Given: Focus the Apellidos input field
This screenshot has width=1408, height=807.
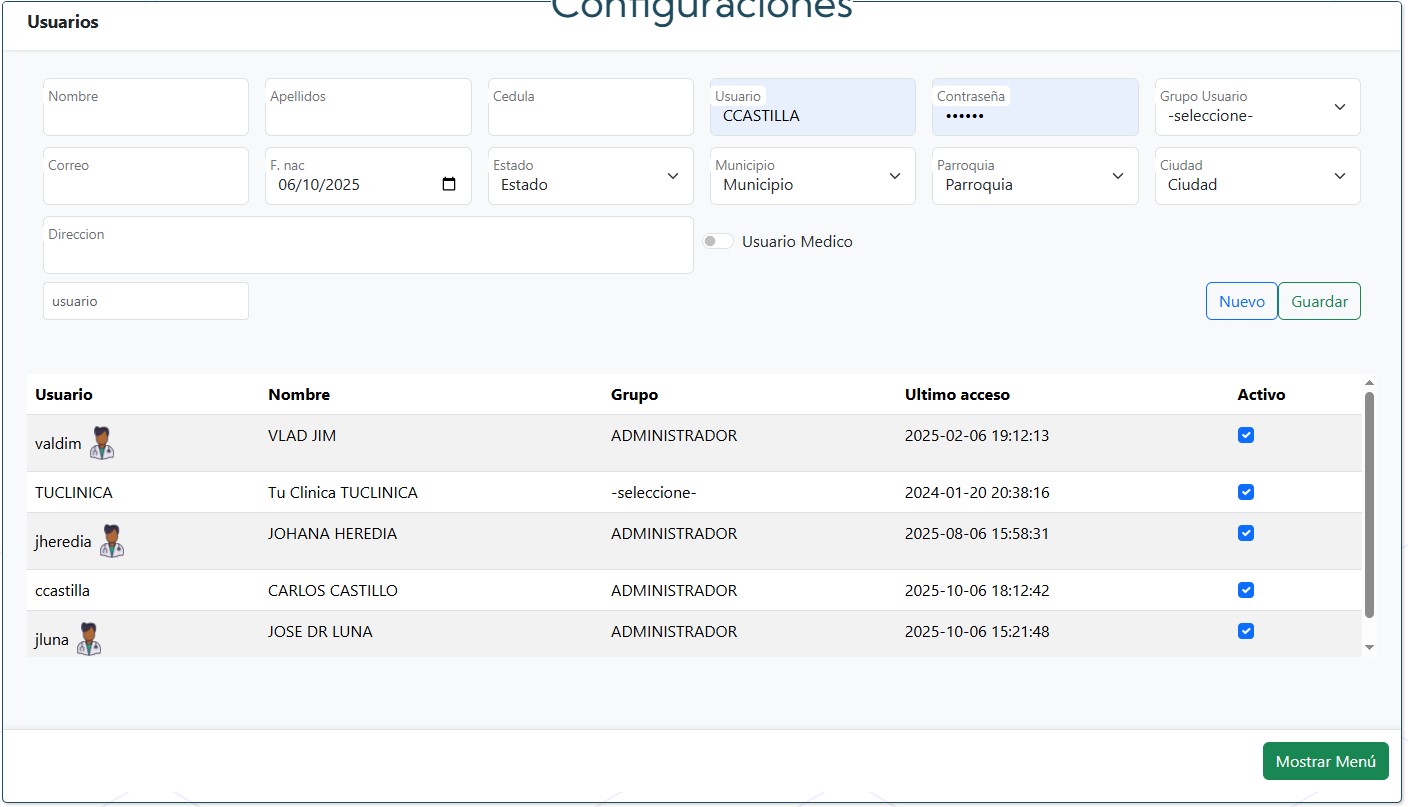Looking at the screenshot, I should [368, 107].
